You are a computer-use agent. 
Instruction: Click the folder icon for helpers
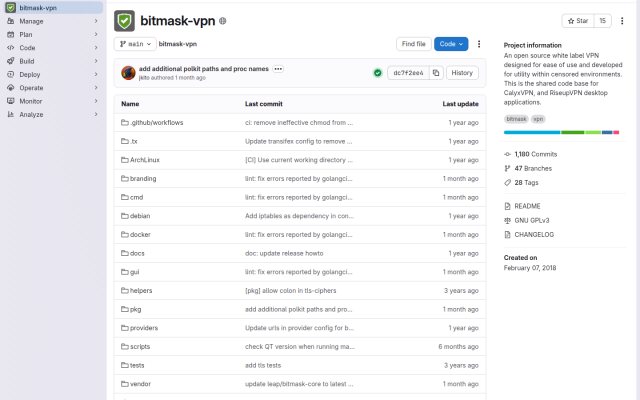point(125,291)
